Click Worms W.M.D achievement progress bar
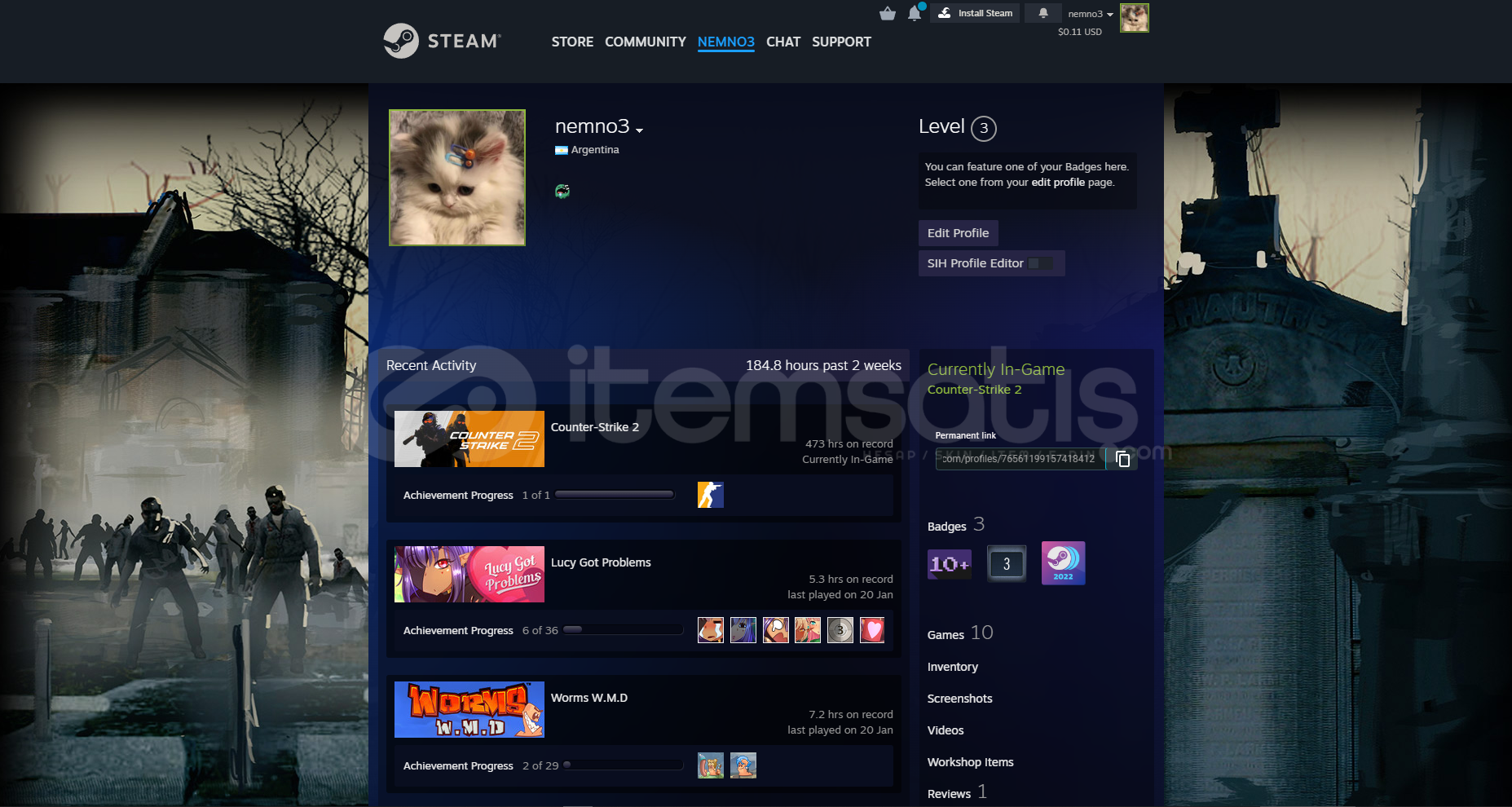1512x807 pixels. tap(623, 765)
